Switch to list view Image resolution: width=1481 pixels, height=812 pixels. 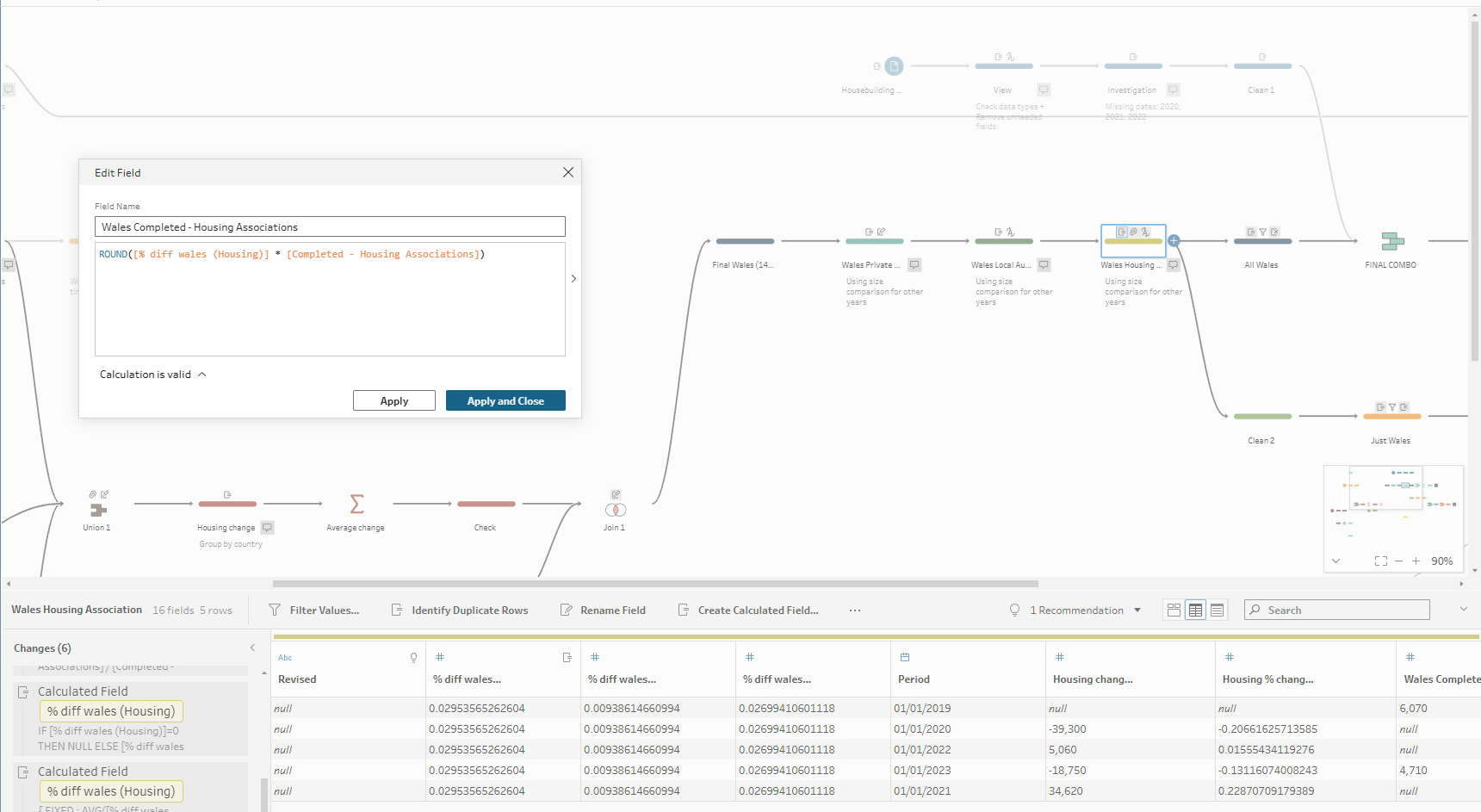1217,611
